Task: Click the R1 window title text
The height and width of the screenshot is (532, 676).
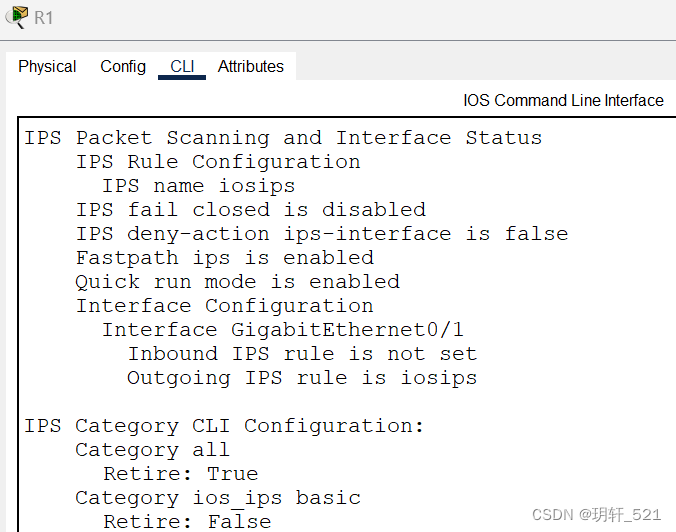Action: pyautogui.click(x=44, y=18)
